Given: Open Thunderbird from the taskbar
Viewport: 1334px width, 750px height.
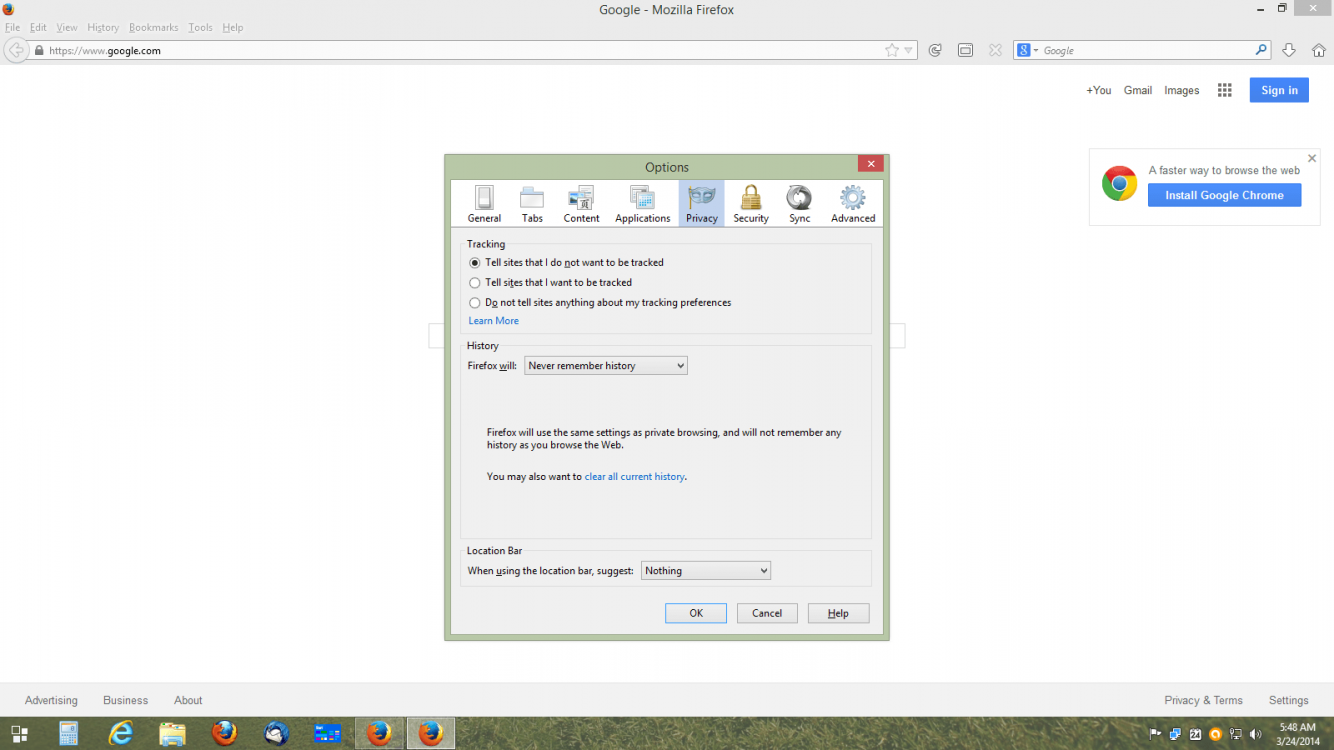Looking at the screenshot, I should pos(277,734).
